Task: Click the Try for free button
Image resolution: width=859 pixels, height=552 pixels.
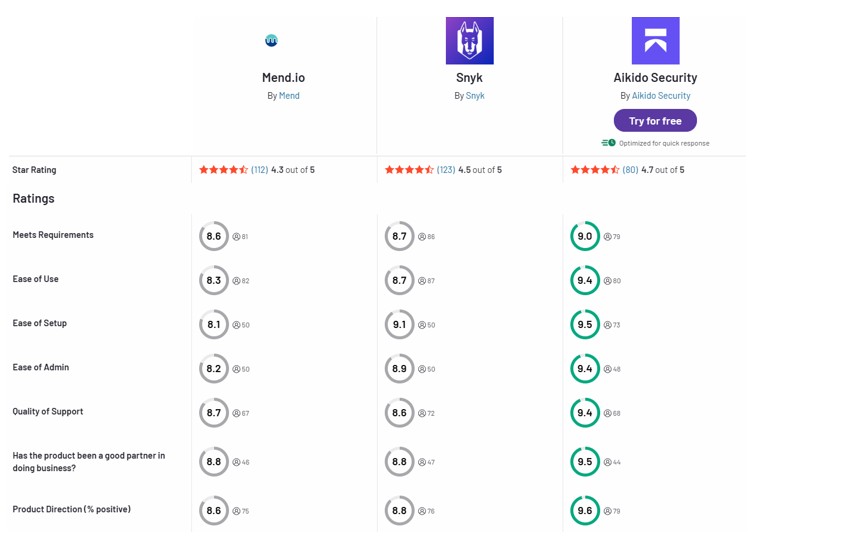Action: coord(655,120)
